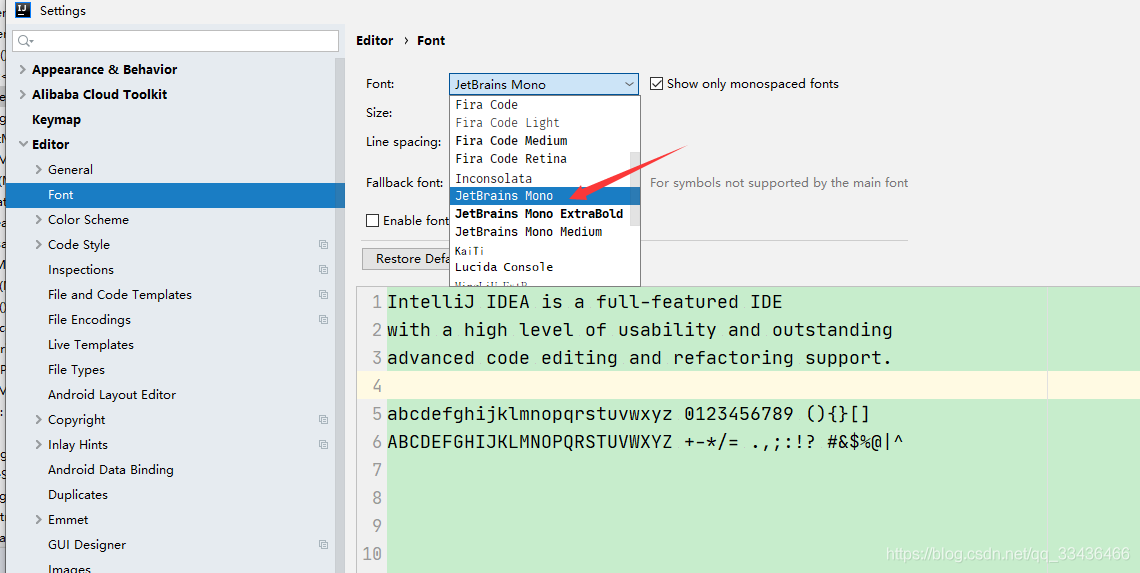Tick the Enable font ligatures checkbox
This screenshot has width=1140, height=573.
coord(372,220)
